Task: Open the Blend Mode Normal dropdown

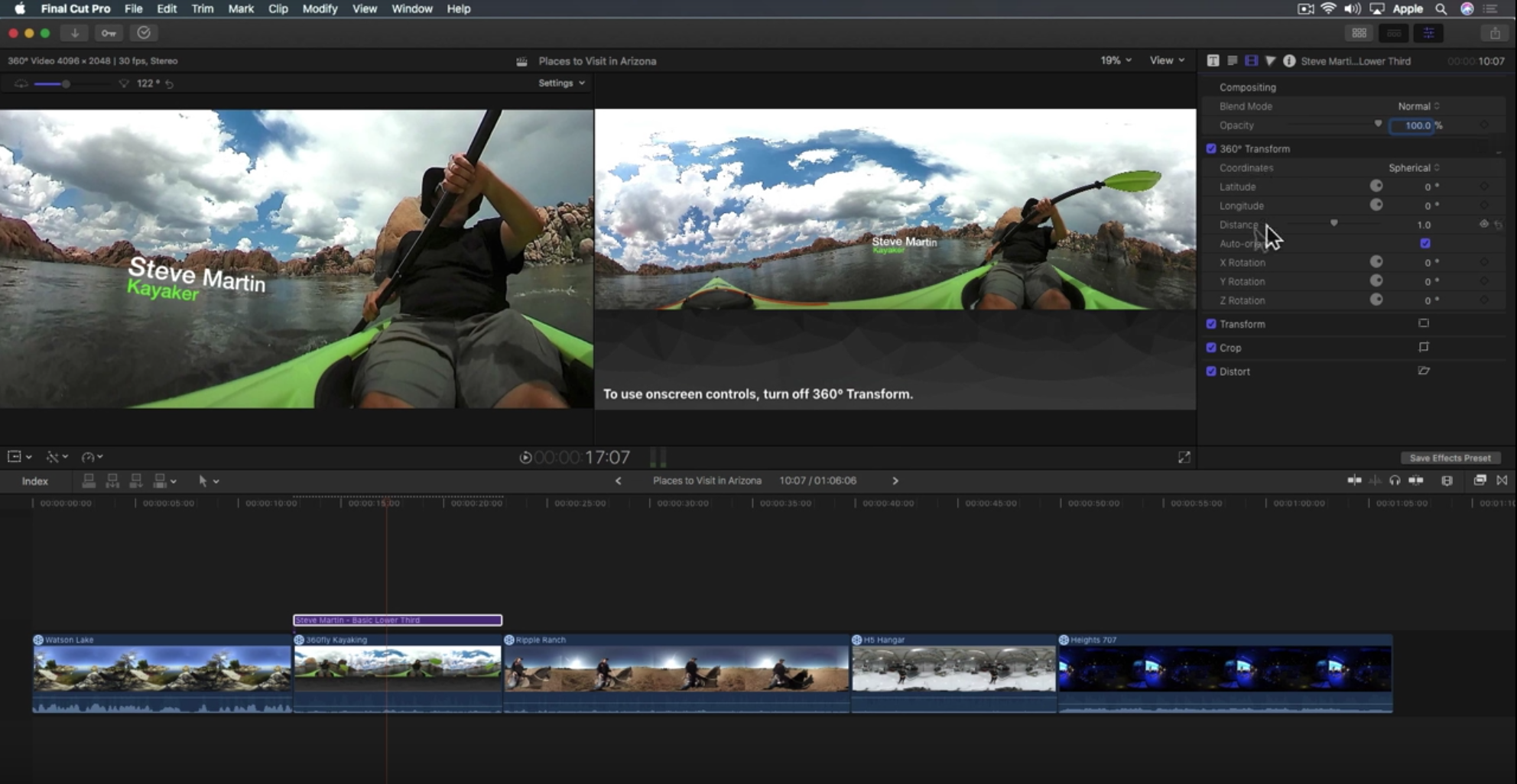Action: (1419, 106)
